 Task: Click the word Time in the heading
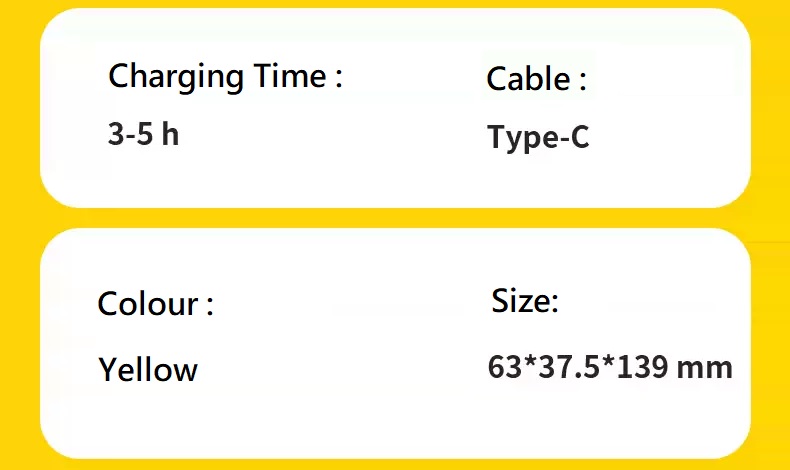[x=290, y=76]
